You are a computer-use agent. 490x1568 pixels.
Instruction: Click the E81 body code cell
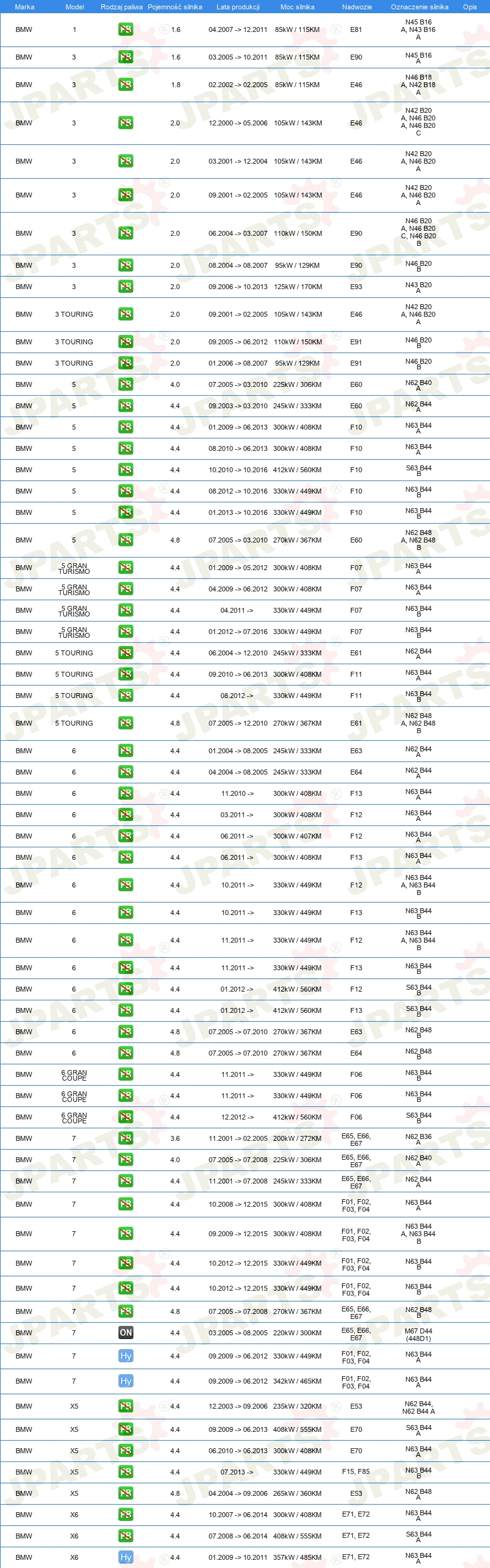[x=356, y=29]
